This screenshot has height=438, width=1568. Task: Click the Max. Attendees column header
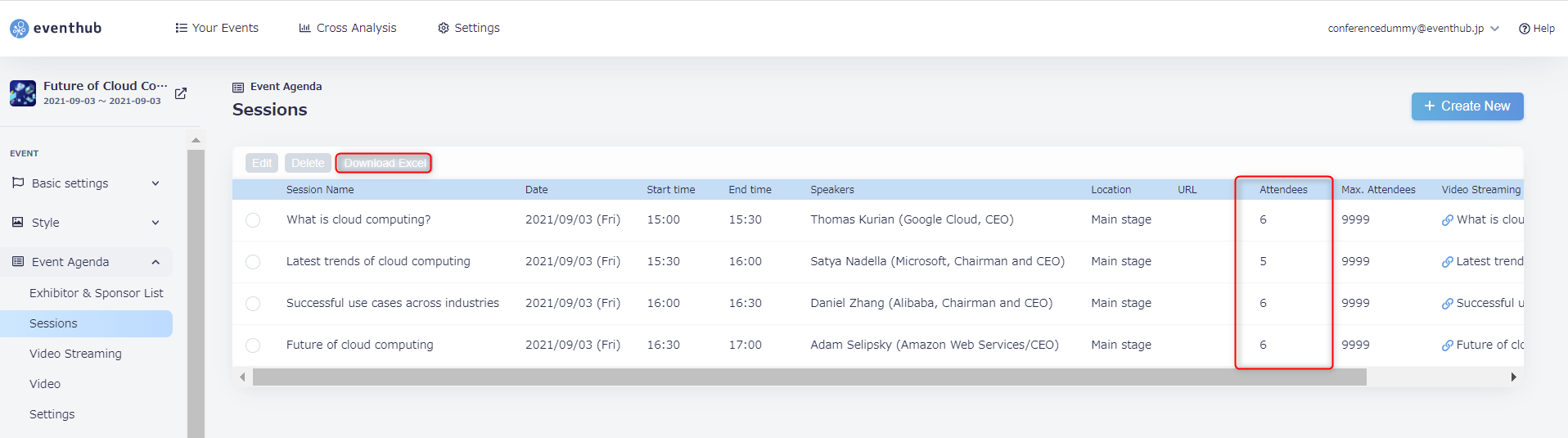click(x=1378, y=190)
